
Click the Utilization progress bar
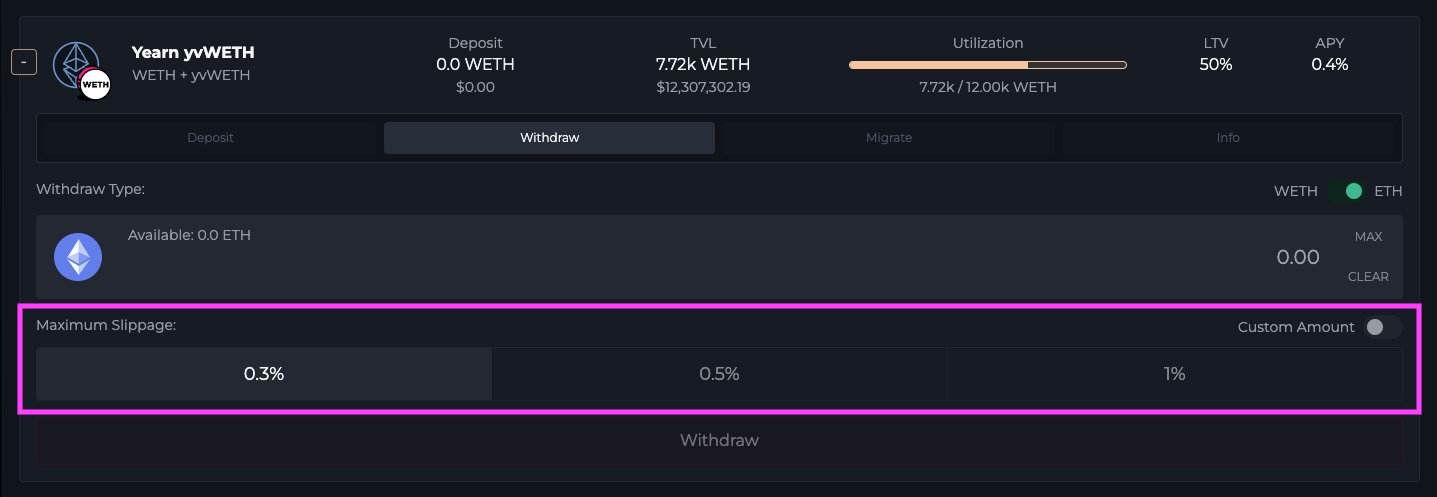tap(987, 65)
